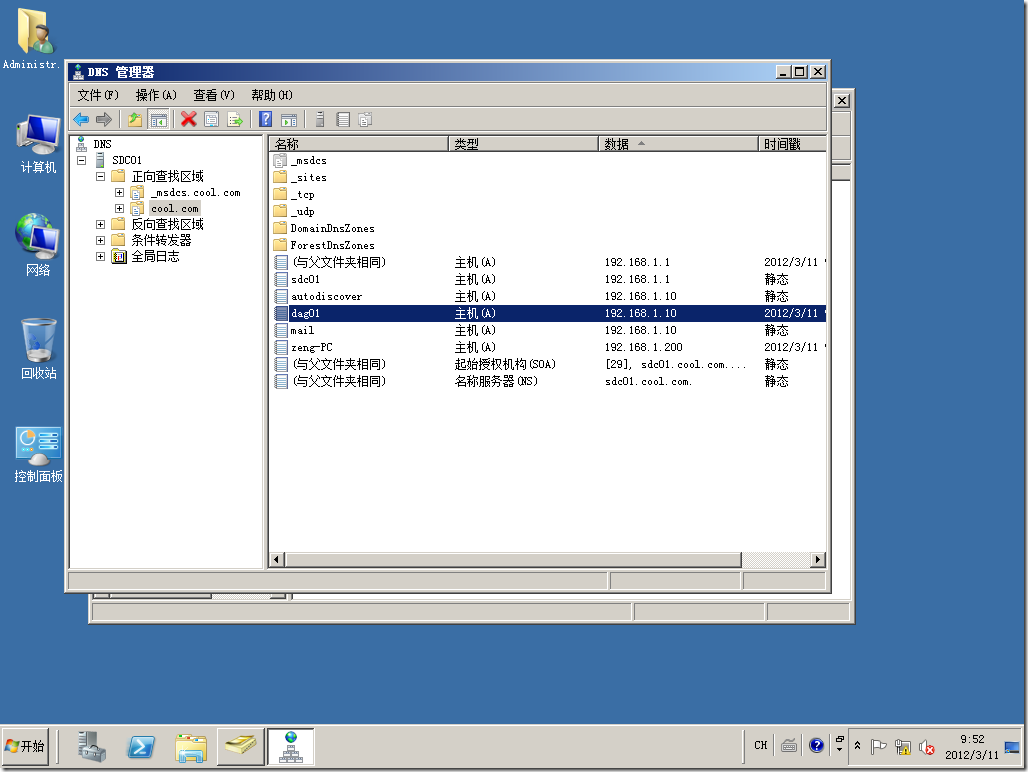Toggle the Show/Hide Console Tree toolbar icon

159,119
